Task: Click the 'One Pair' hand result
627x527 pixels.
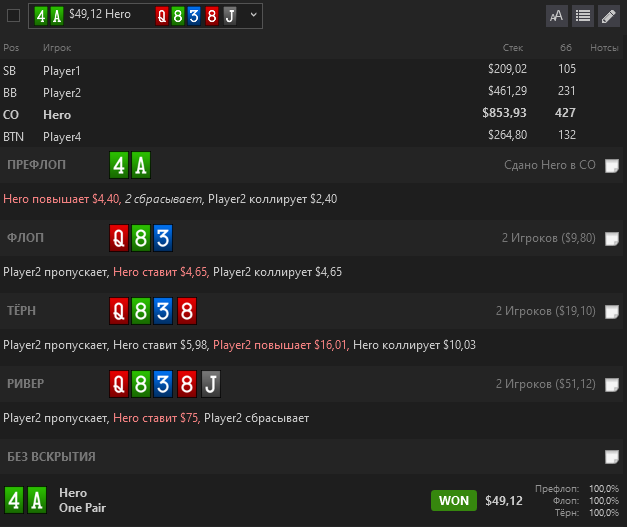Action: [82, 508]
